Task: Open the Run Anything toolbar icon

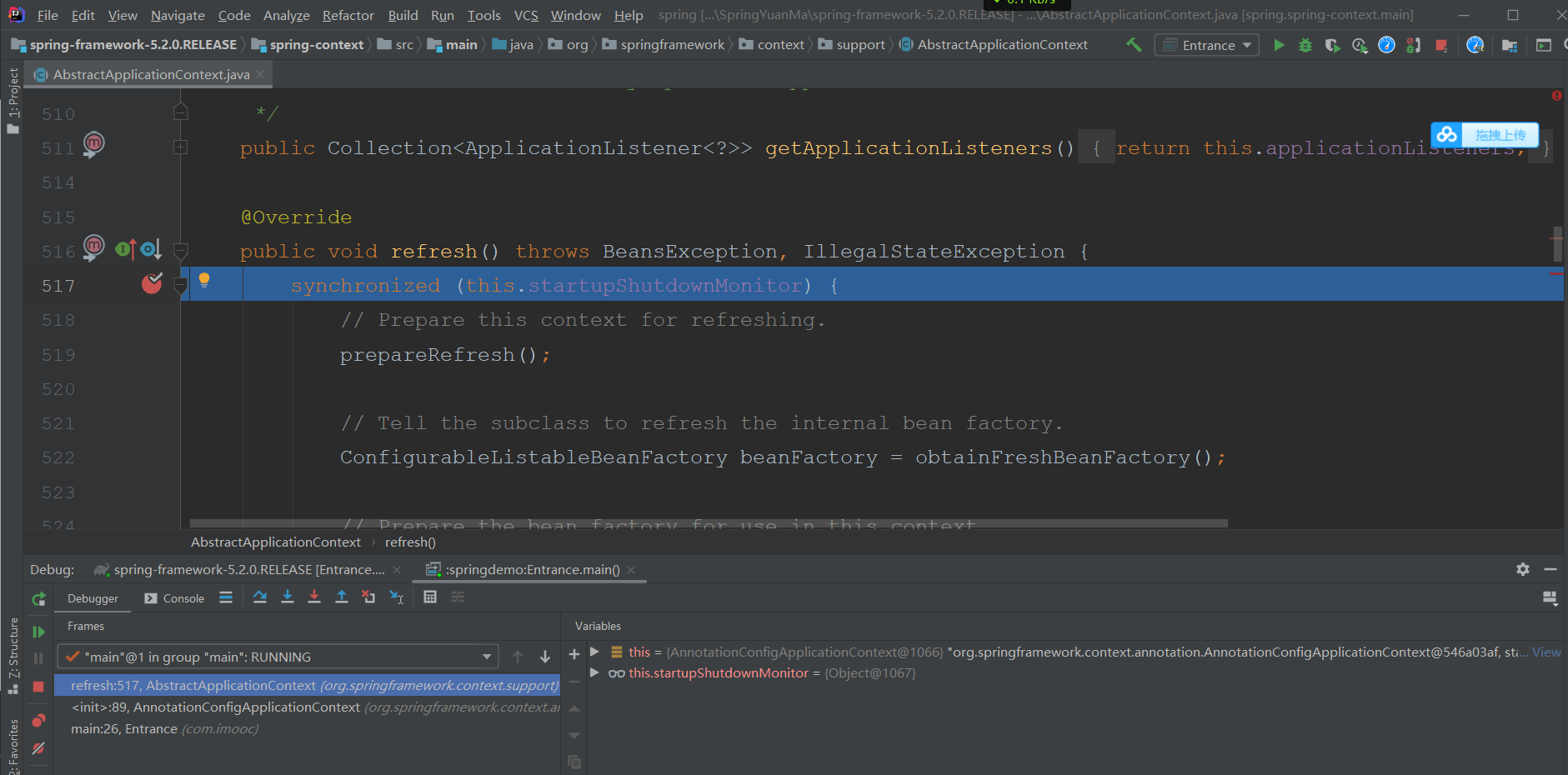Action: 1544,45
